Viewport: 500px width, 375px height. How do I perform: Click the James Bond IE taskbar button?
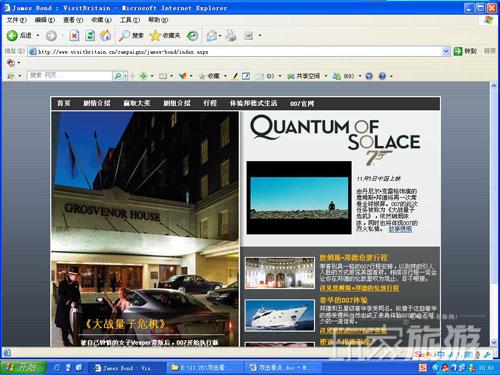click(x=126, y=368)
